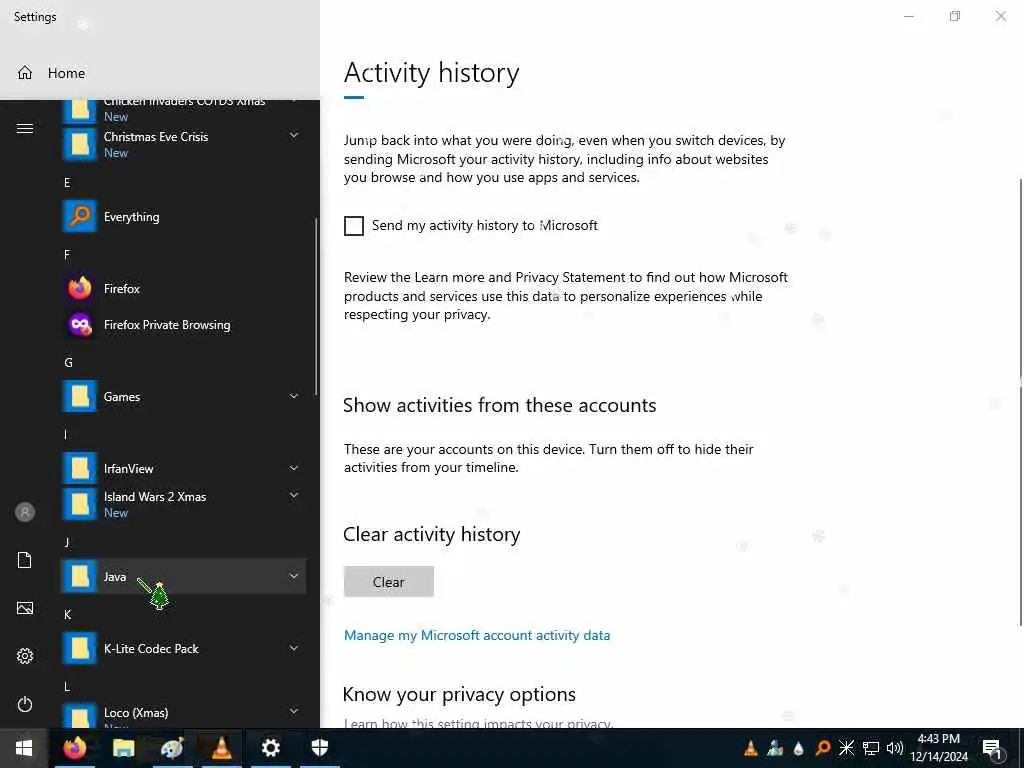This screenshot has width=1024, height=768.
Task: Open Windows Security shield on taskbar
Action: pyautogui.click(x=319, y=748)
